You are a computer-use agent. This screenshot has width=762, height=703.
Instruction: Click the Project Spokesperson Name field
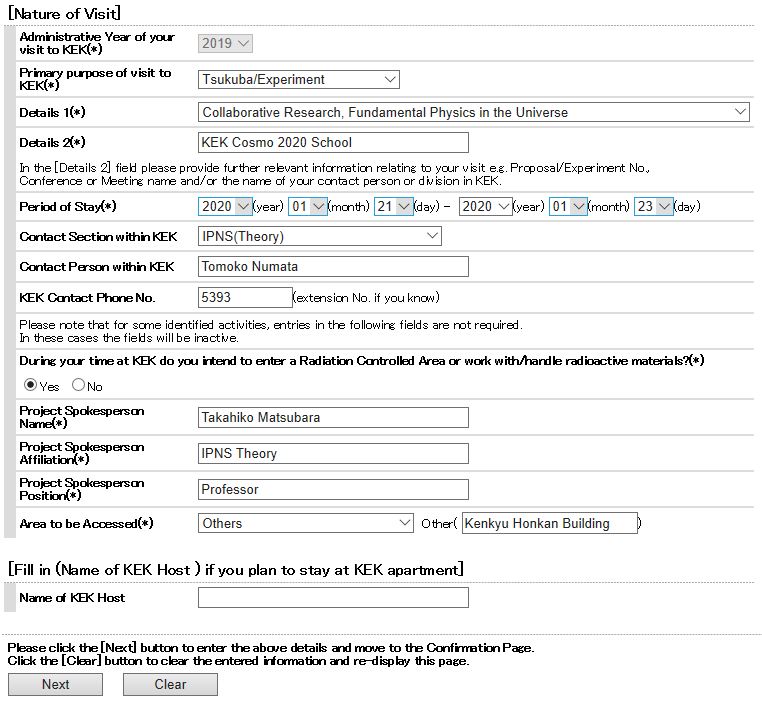coord(332,417)
